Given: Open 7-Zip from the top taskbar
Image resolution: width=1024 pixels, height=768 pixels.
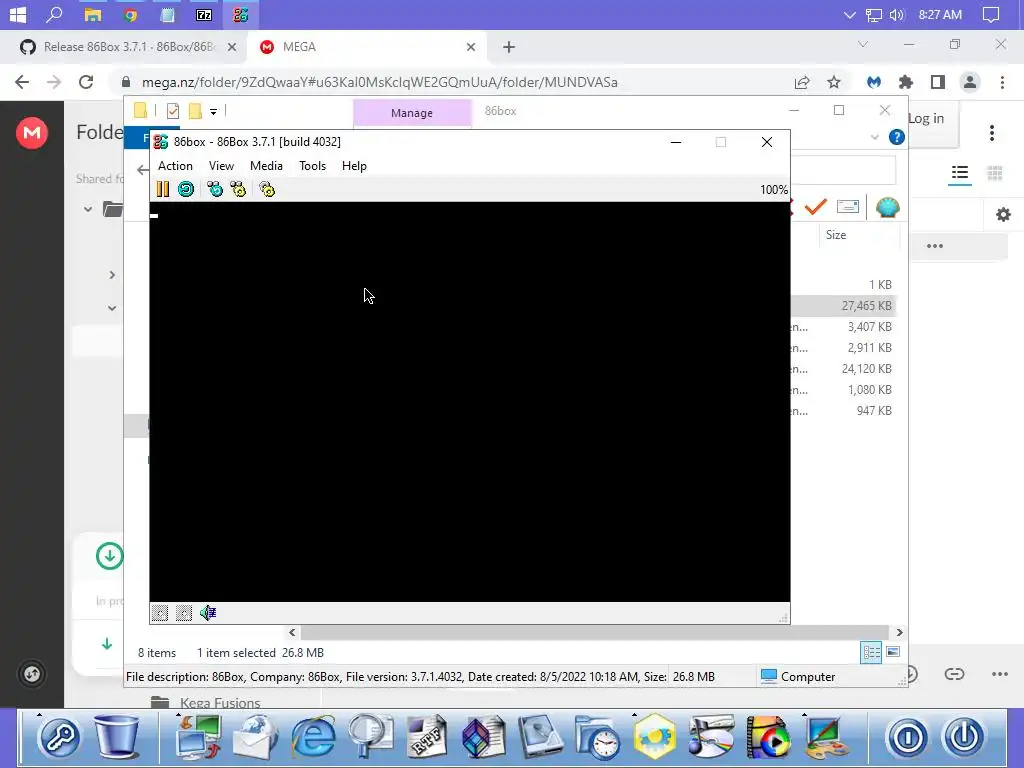Looking at the screenshot, I should [204, 14].
